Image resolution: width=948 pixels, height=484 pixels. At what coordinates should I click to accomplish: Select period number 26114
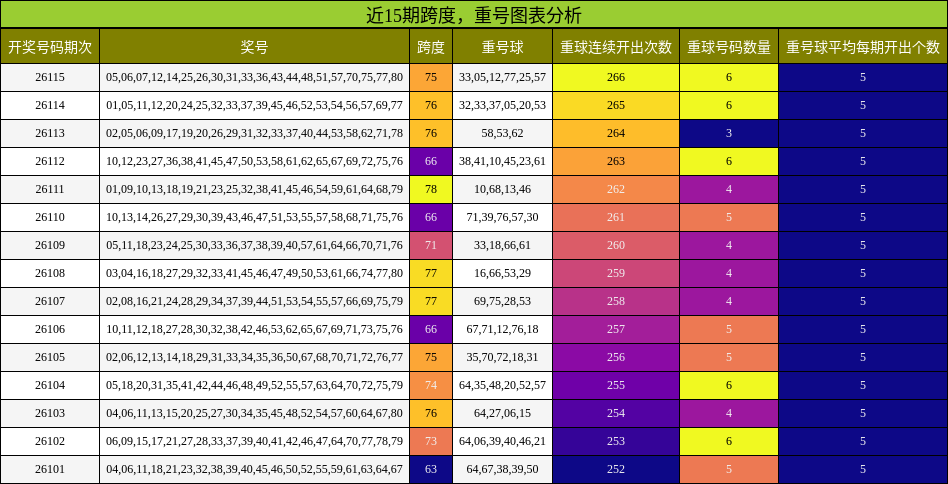[x=50, y=105]
